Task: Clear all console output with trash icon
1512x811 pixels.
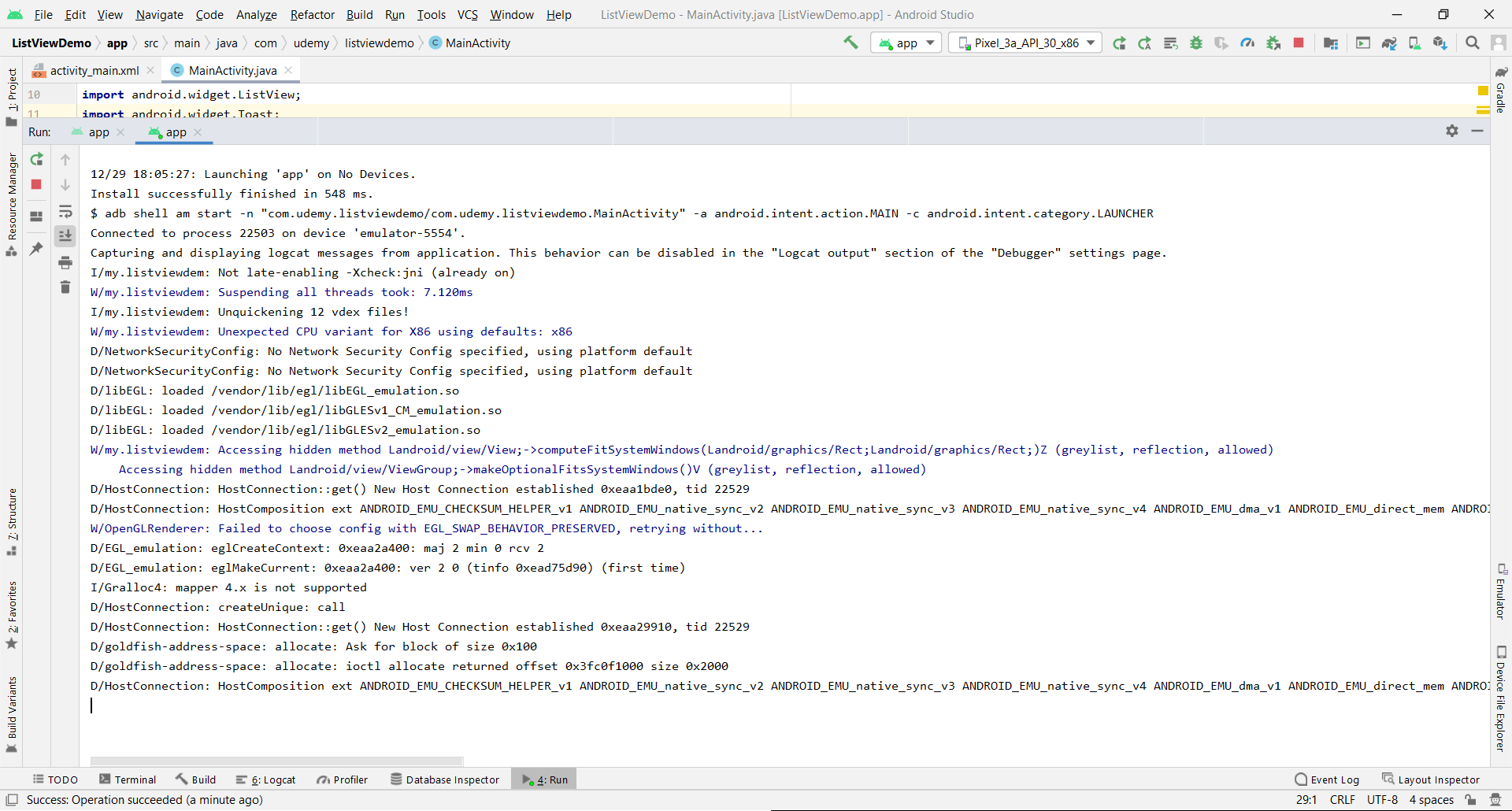Action: (65, 287)
